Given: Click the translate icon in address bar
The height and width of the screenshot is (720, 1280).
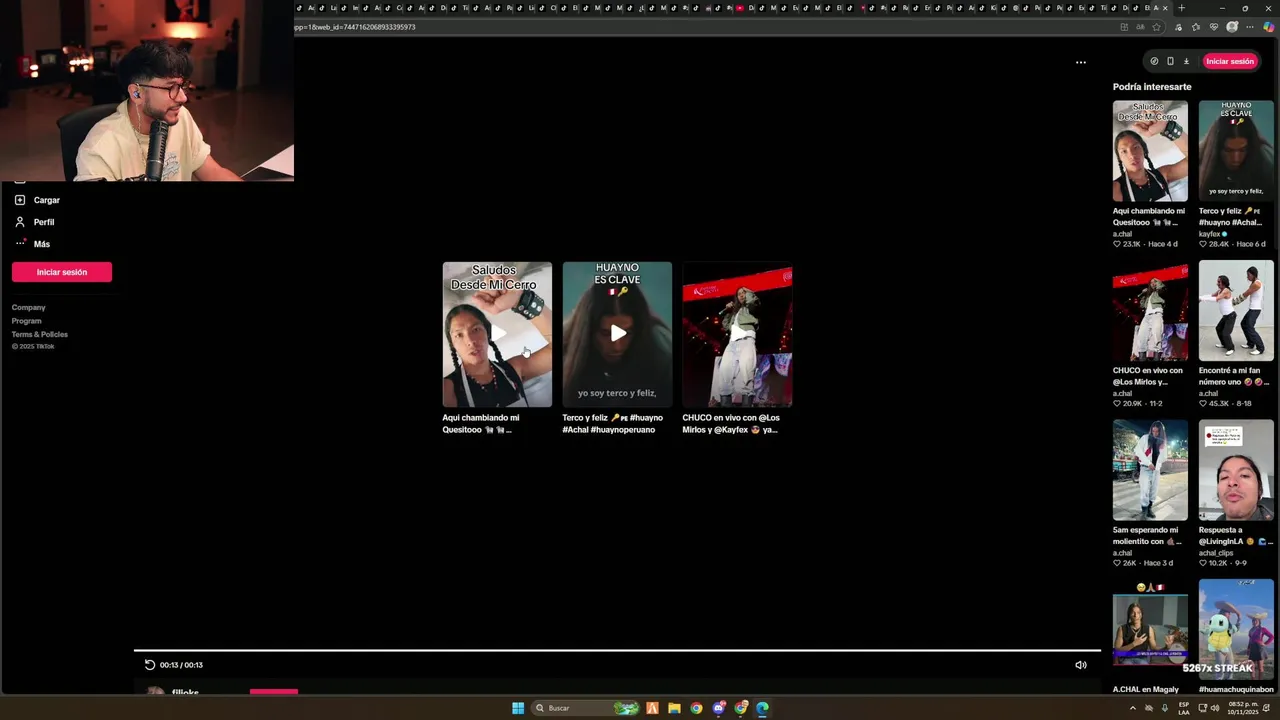Looking at the screenshot, I should point(1140,27).
